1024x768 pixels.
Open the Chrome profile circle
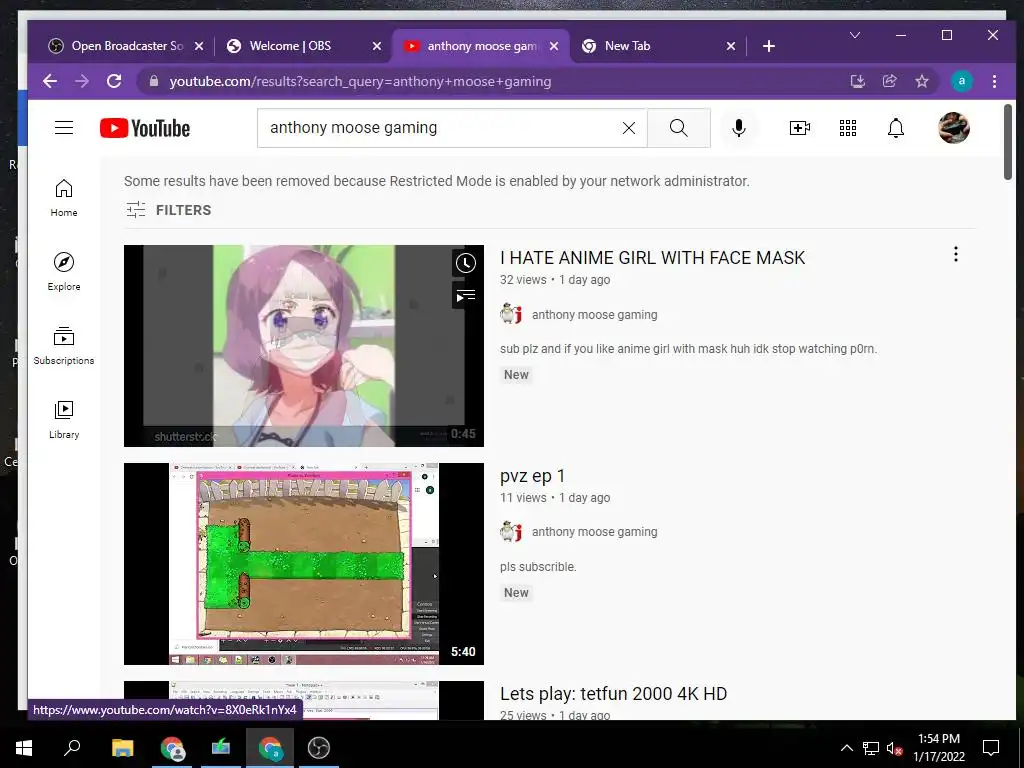click(961, 81)
